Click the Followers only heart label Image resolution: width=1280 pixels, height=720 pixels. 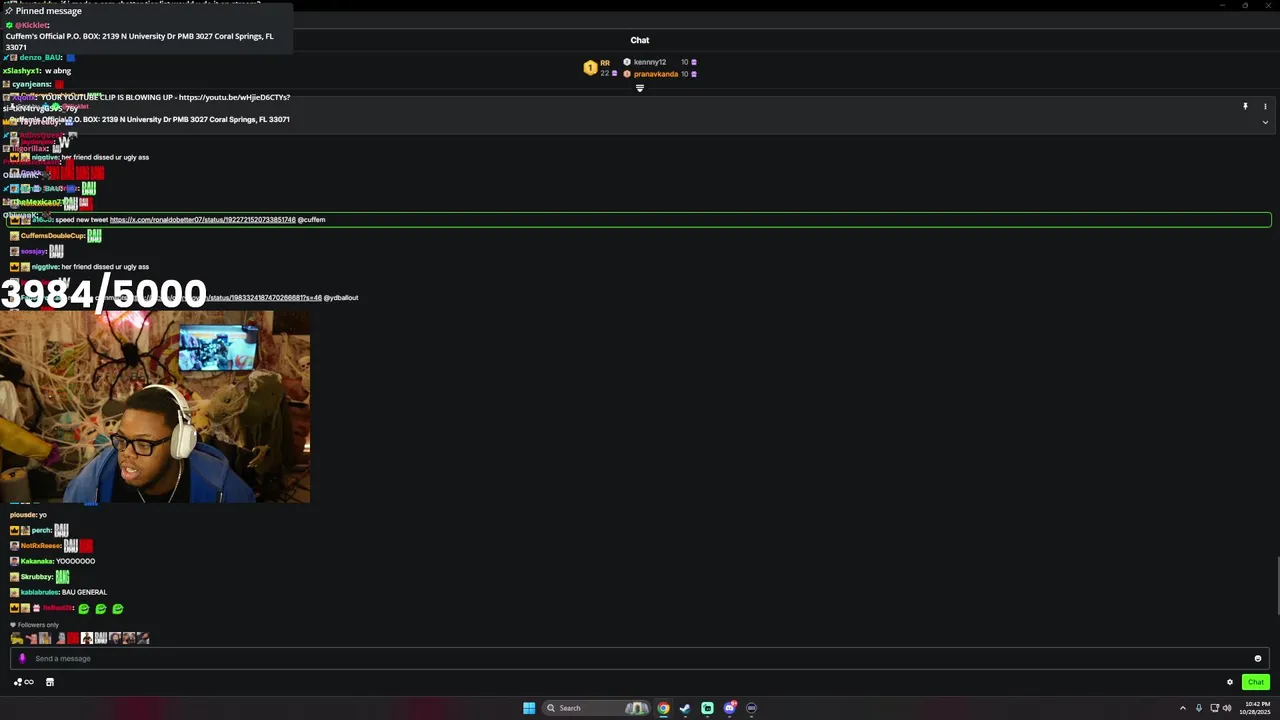tap(34, 625)
